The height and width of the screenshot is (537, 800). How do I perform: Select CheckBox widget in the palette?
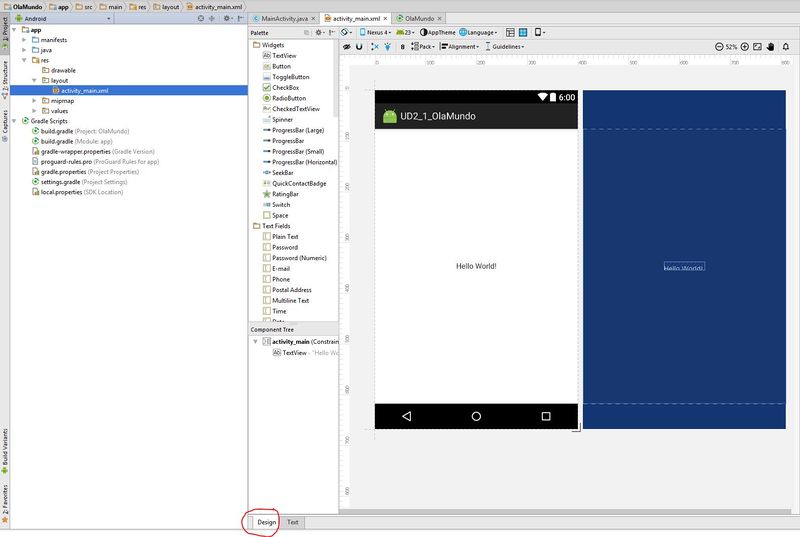pyautogui.click(x=285, y=87)
